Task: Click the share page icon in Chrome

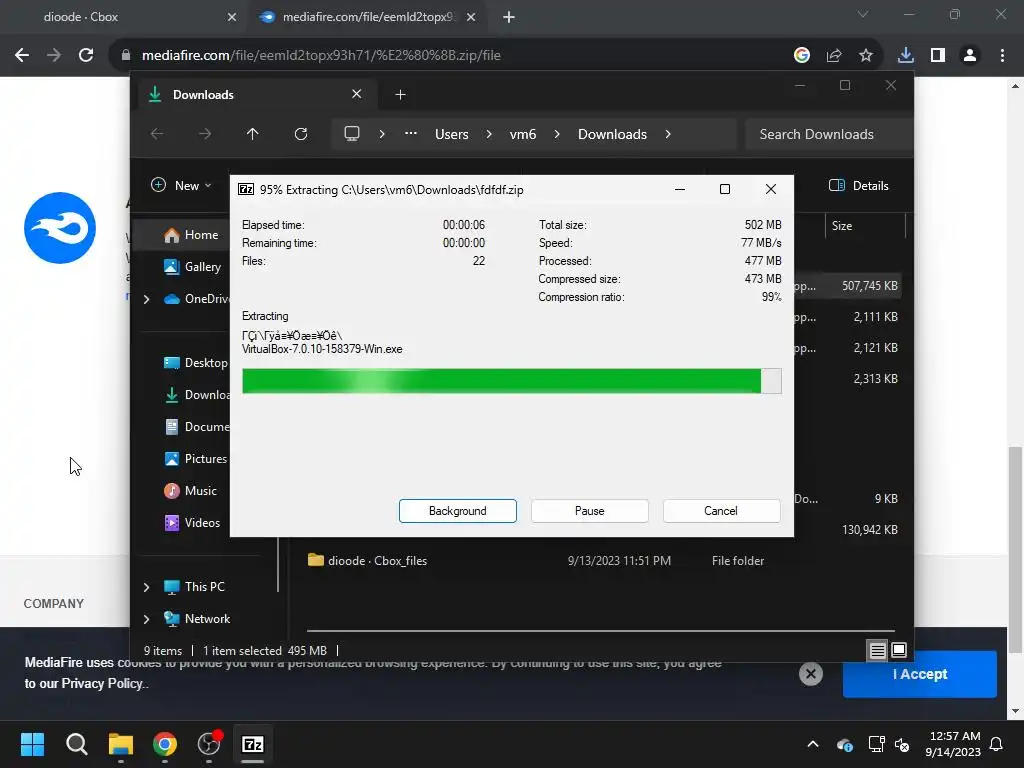Action: pyautogui.click(x=834, y=56)
